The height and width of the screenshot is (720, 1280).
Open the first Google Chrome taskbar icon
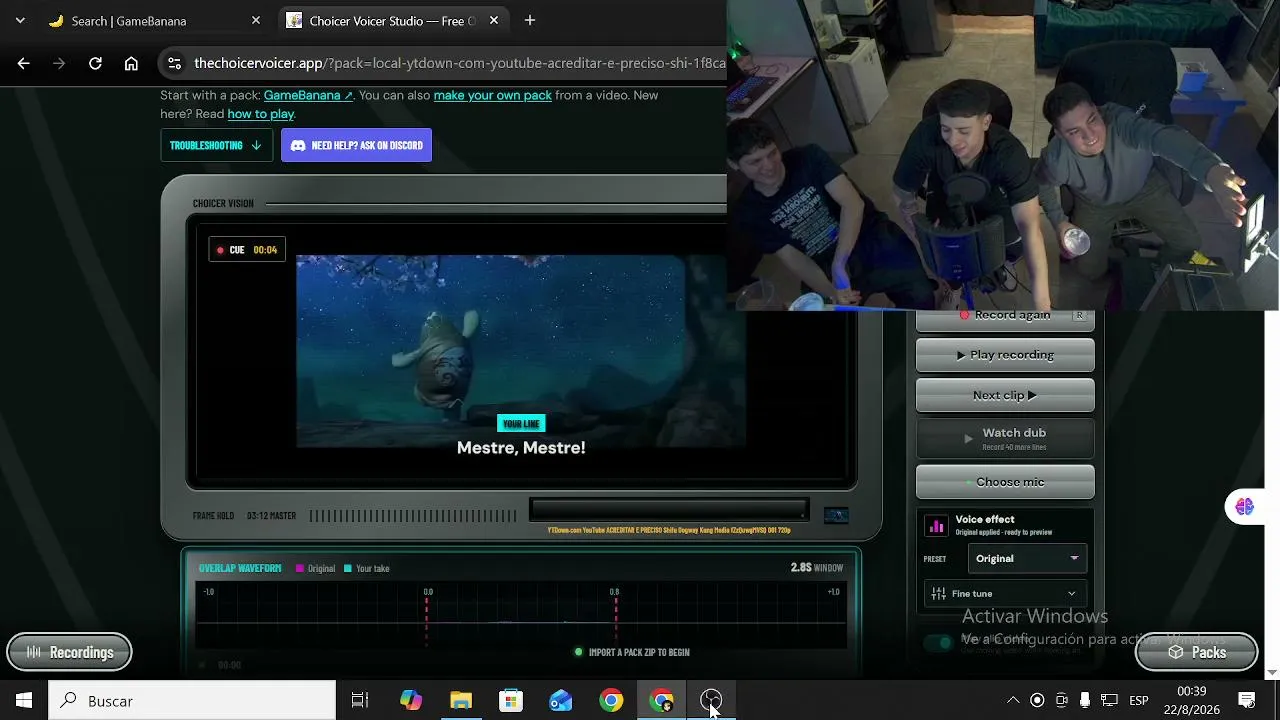(611, 700)
